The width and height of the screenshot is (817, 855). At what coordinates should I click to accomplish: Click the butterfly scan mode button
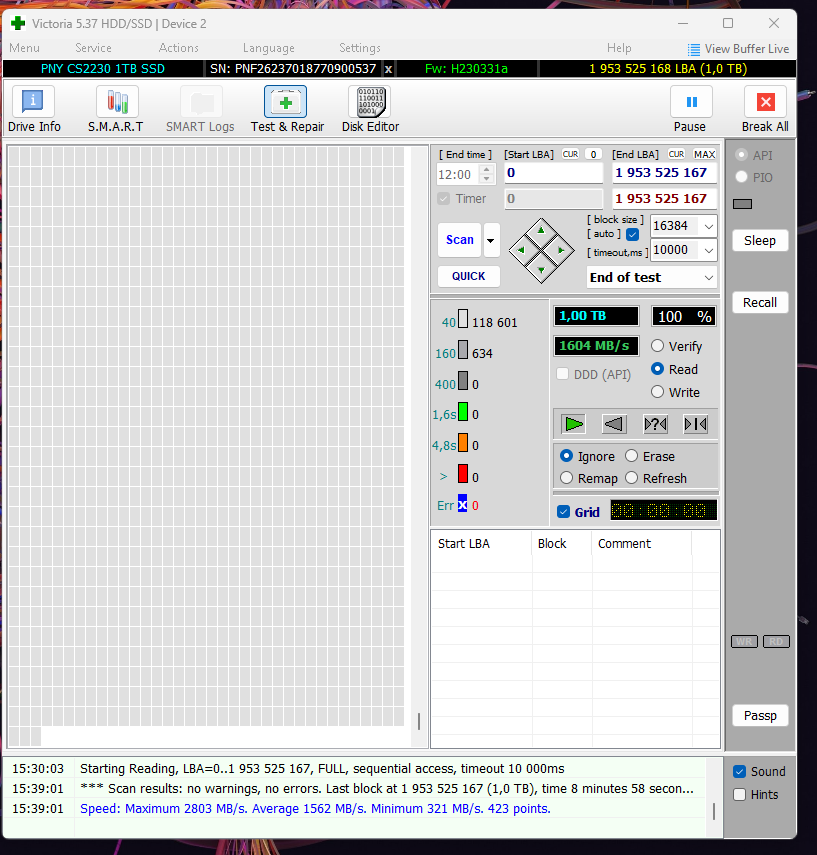tap(695, 424)
